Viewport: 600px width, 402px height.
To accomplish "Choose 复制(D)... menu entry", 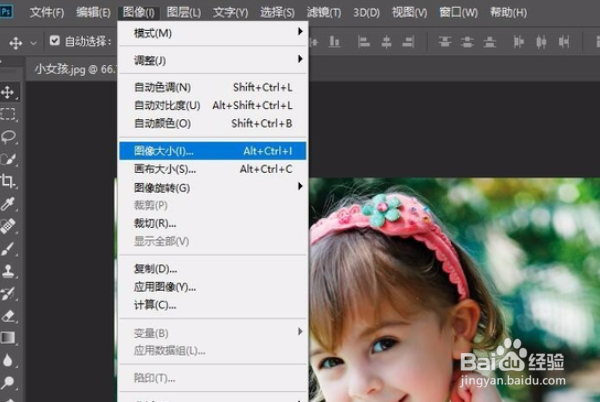I will [213, 269].
